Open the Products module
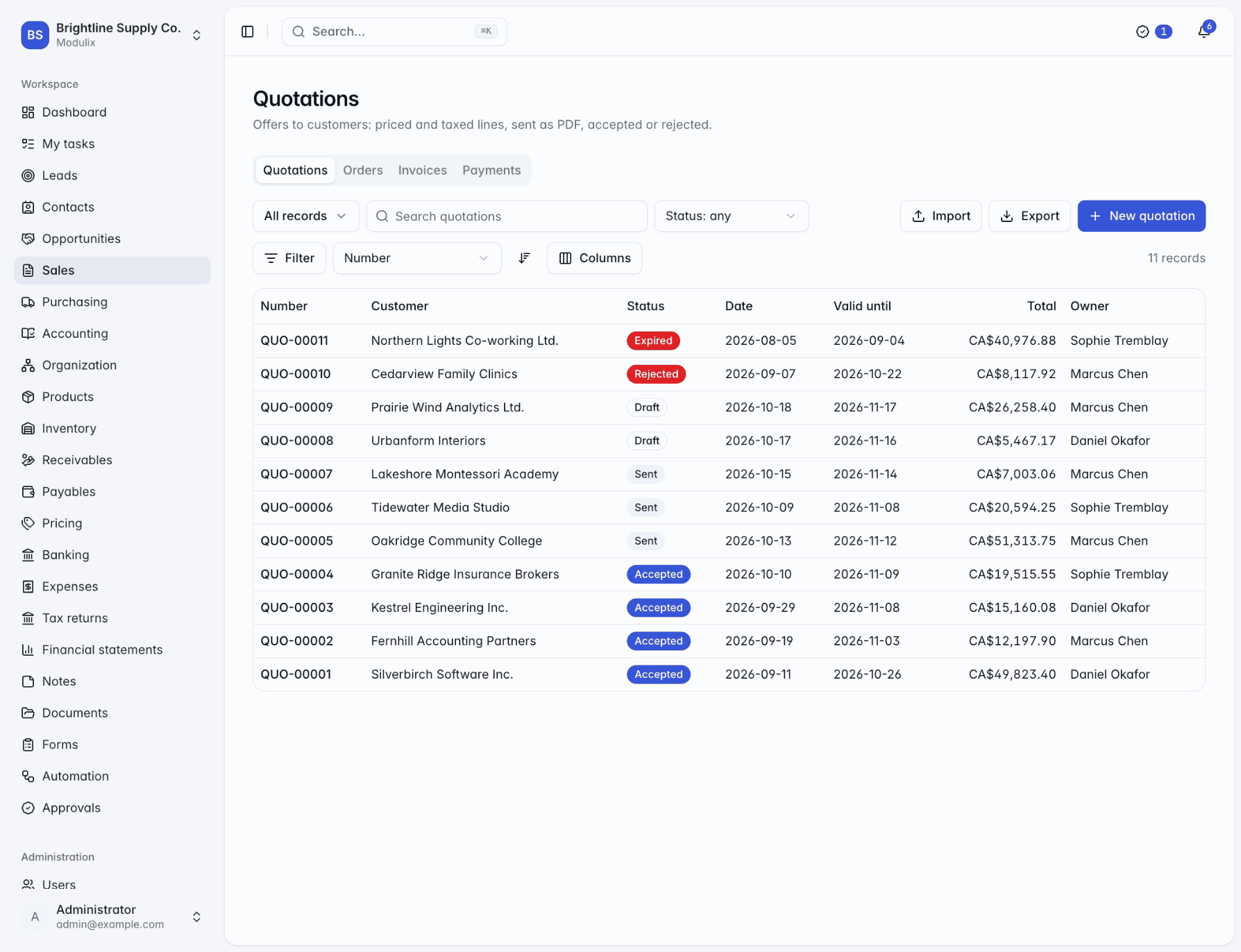1241x952 pixels. tap(112, 397)
